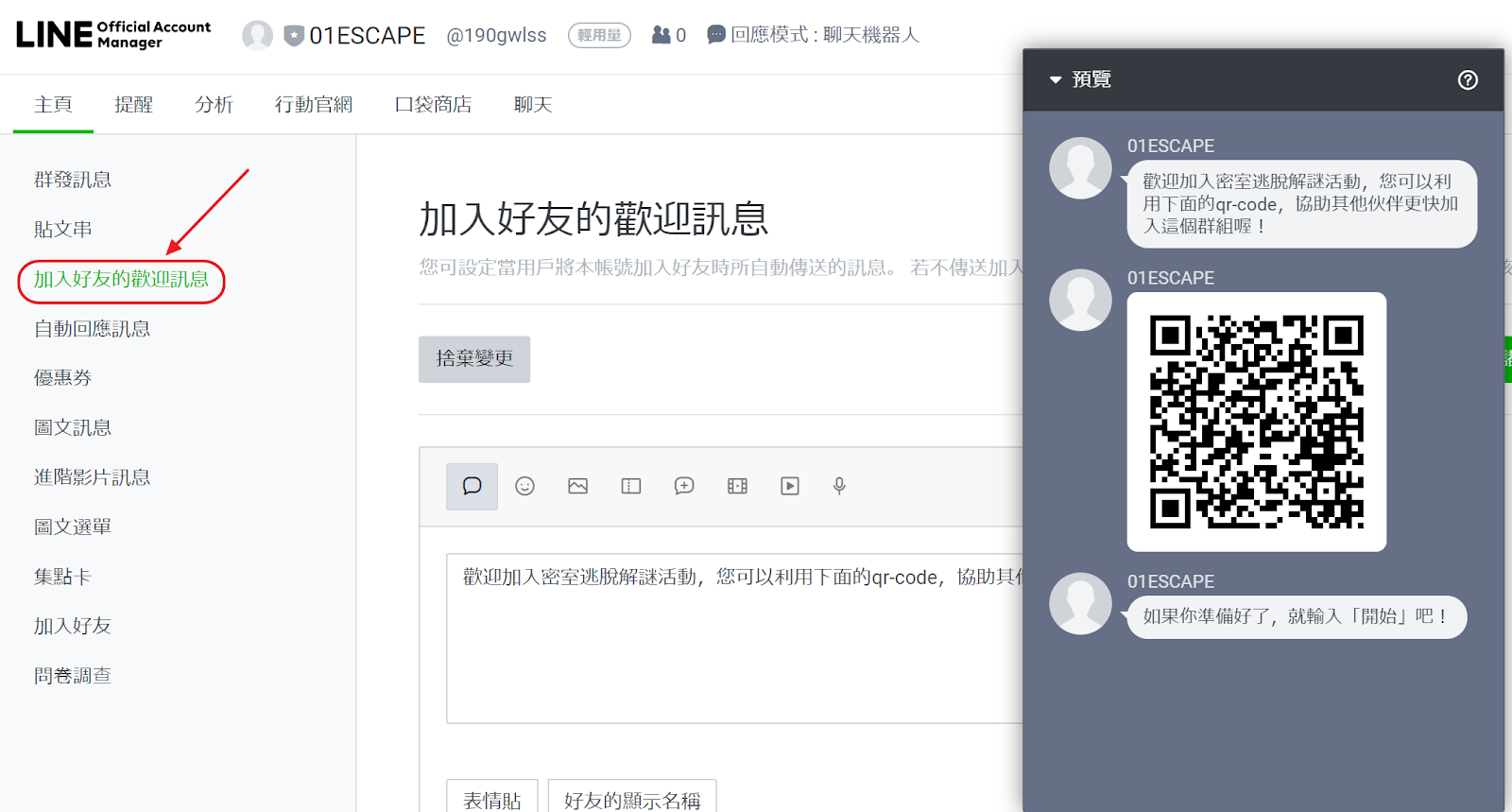Click into the welcome message text area
The image size is (1512, 812).
click(735, 638)
